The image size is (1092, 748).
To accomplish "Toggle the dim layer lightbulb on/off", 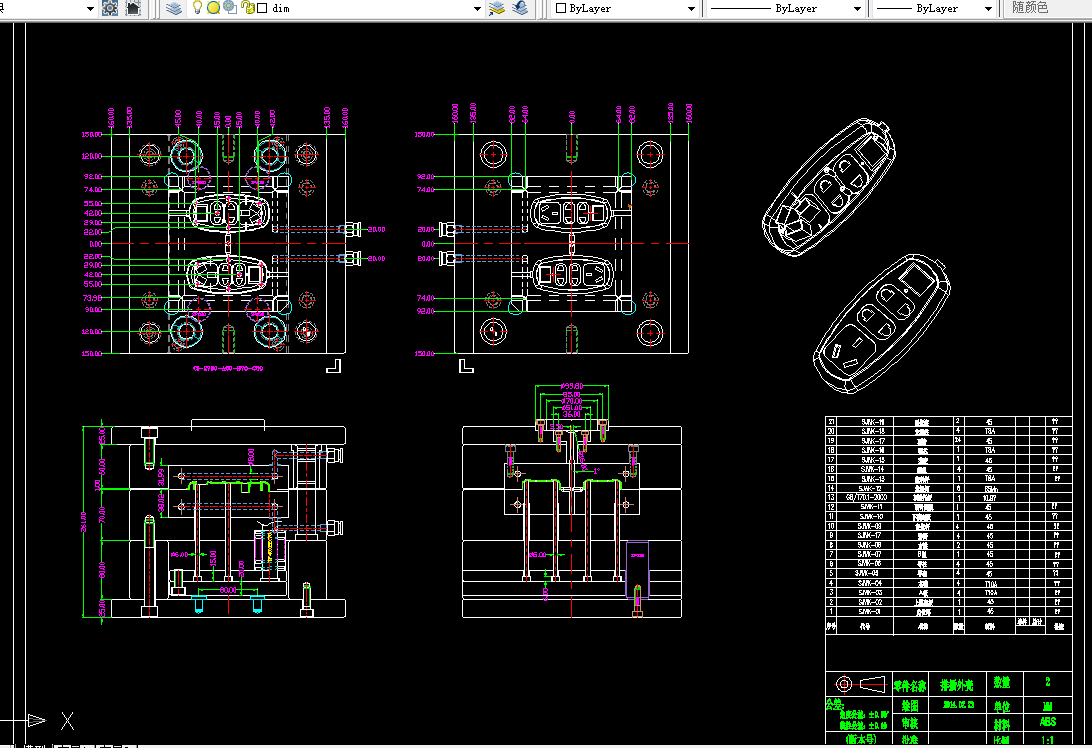I will [197, 8].
